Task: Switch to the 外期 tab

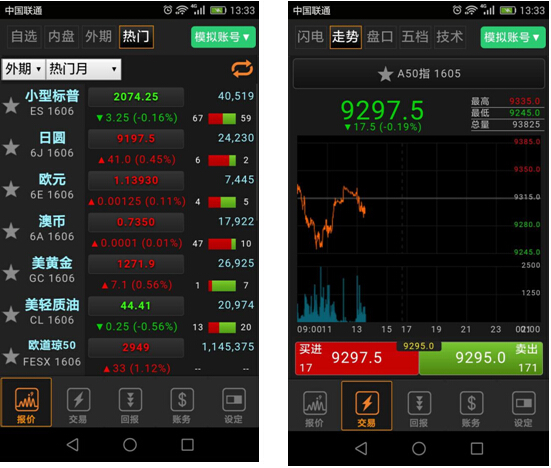Action: 99,37
